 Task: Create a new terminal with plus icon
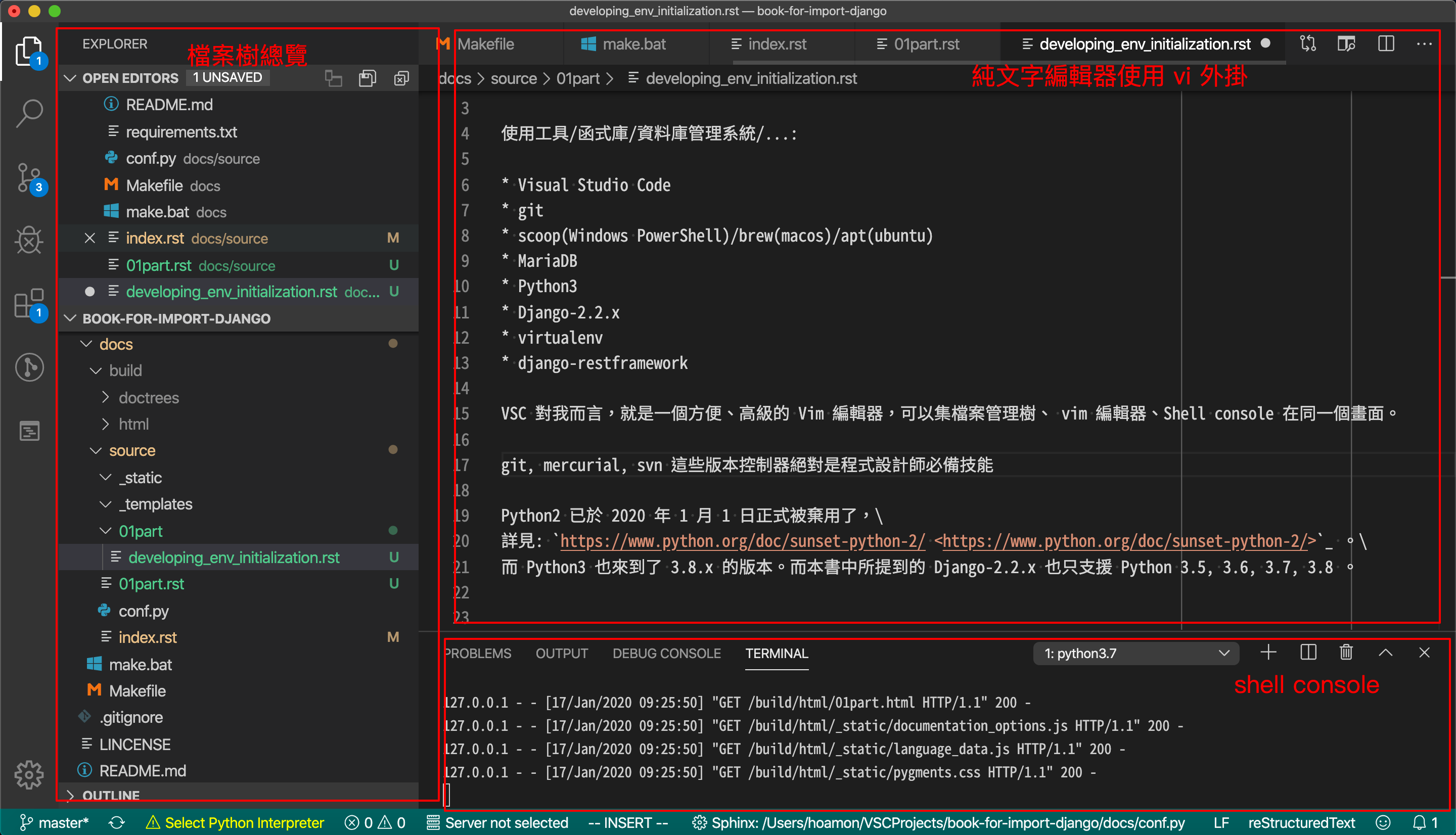tap(1268, 653)
